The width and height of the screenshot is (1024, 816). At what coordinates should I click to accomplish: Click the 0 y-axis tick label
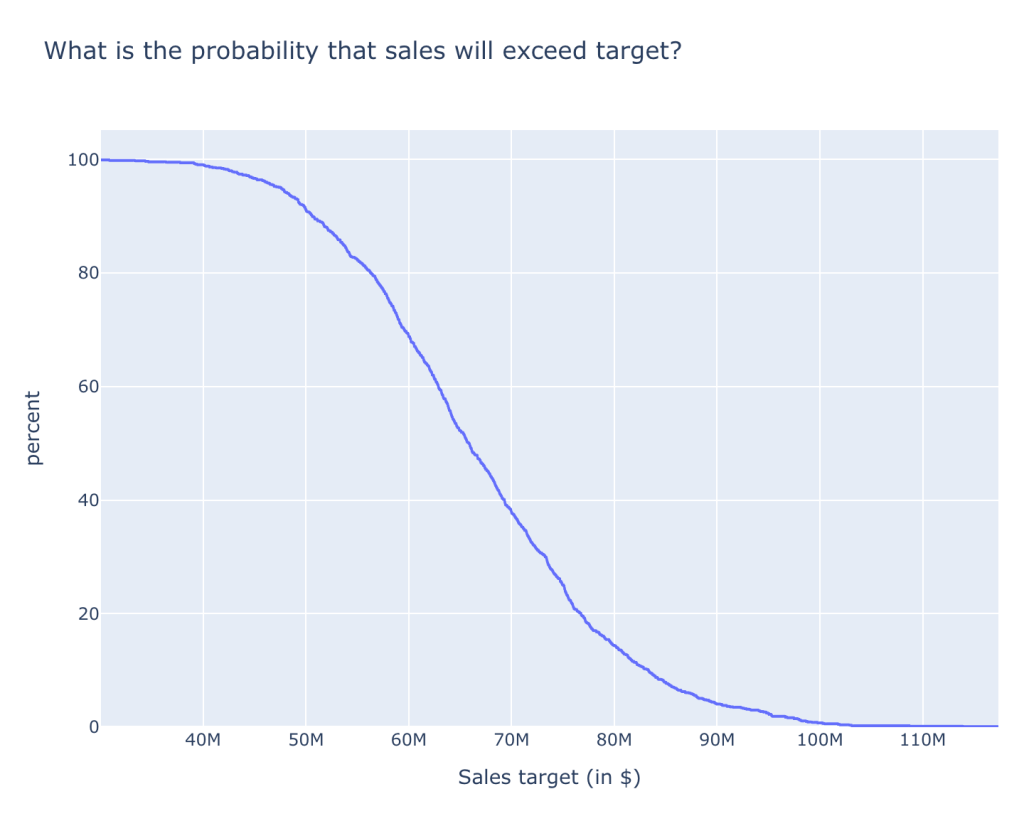click(90, 727)
